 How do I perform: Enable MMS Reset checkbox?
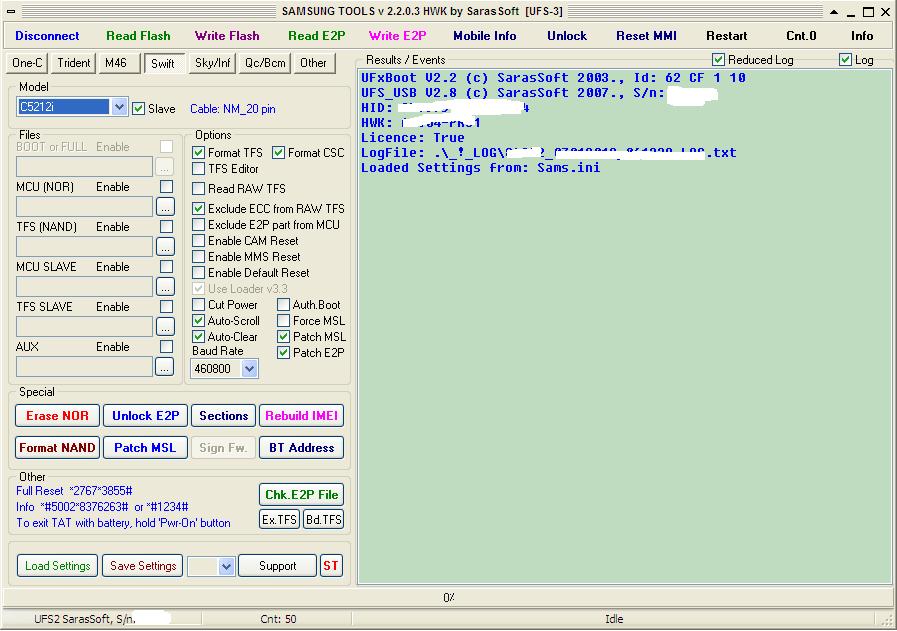tap(199, 257)
